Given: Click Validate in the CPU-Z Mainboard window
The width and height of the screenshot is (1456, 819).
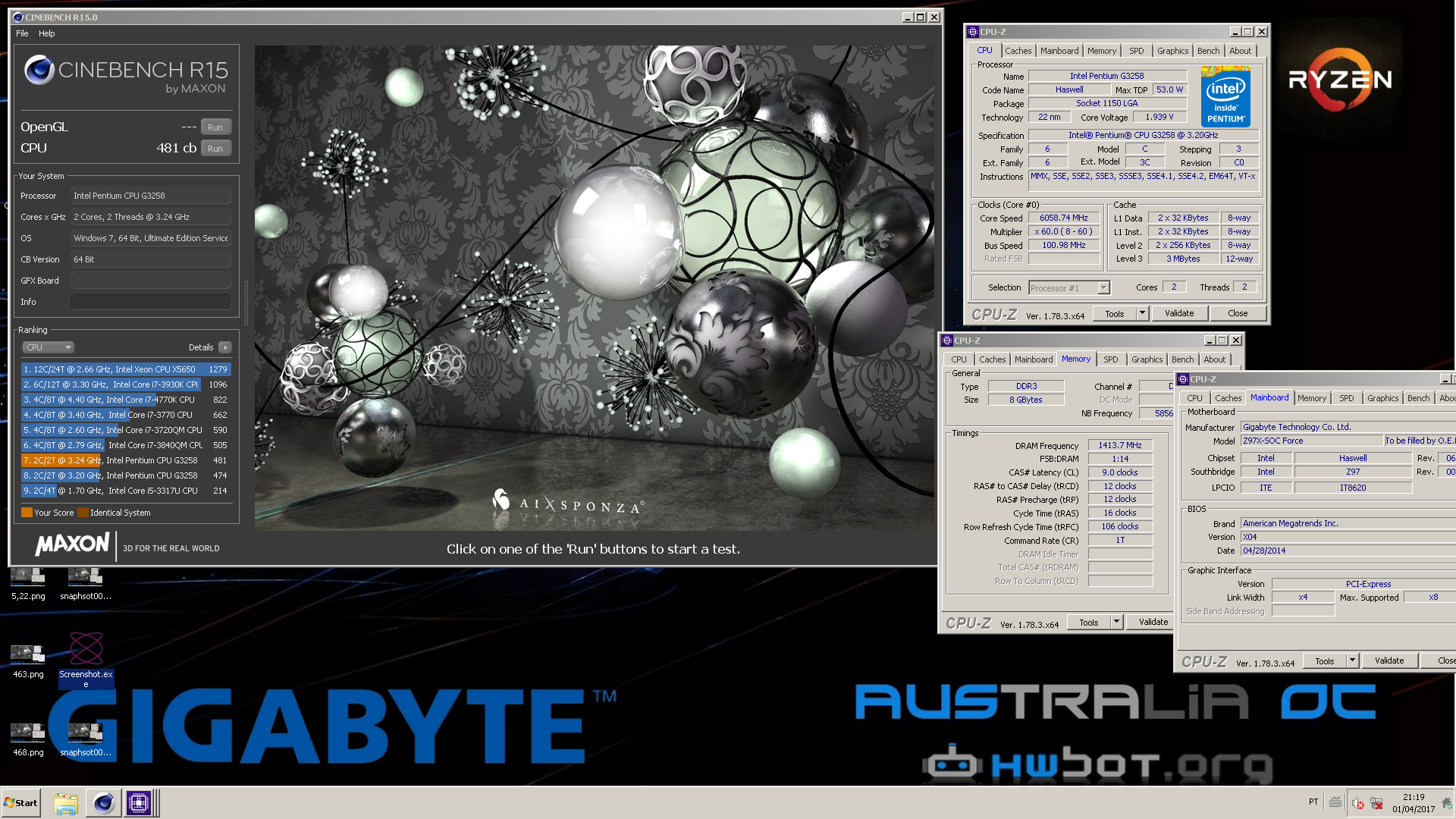Looking at the screenshot, I should [1389, 661].
